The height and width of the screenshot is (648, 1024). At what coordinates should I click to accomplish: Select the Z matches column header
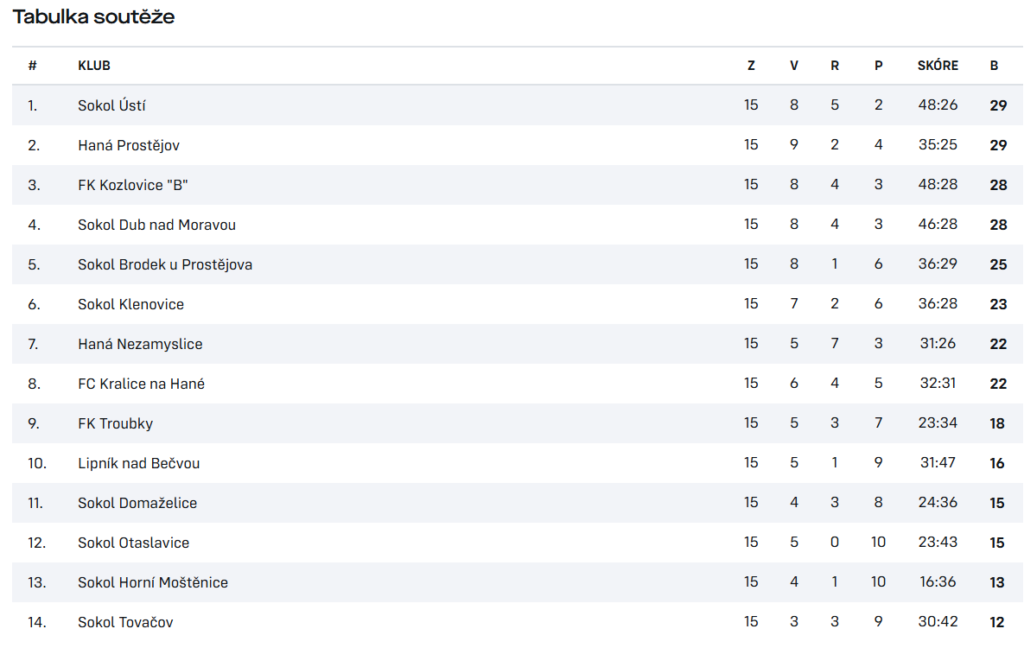click(751, 65)
